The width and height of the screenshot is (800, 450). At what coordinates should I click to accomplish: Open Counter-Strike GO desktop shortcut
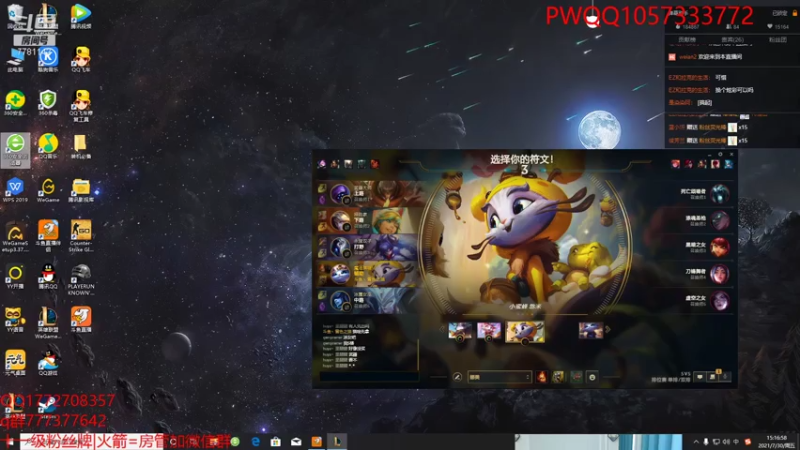tap(81, 236)
